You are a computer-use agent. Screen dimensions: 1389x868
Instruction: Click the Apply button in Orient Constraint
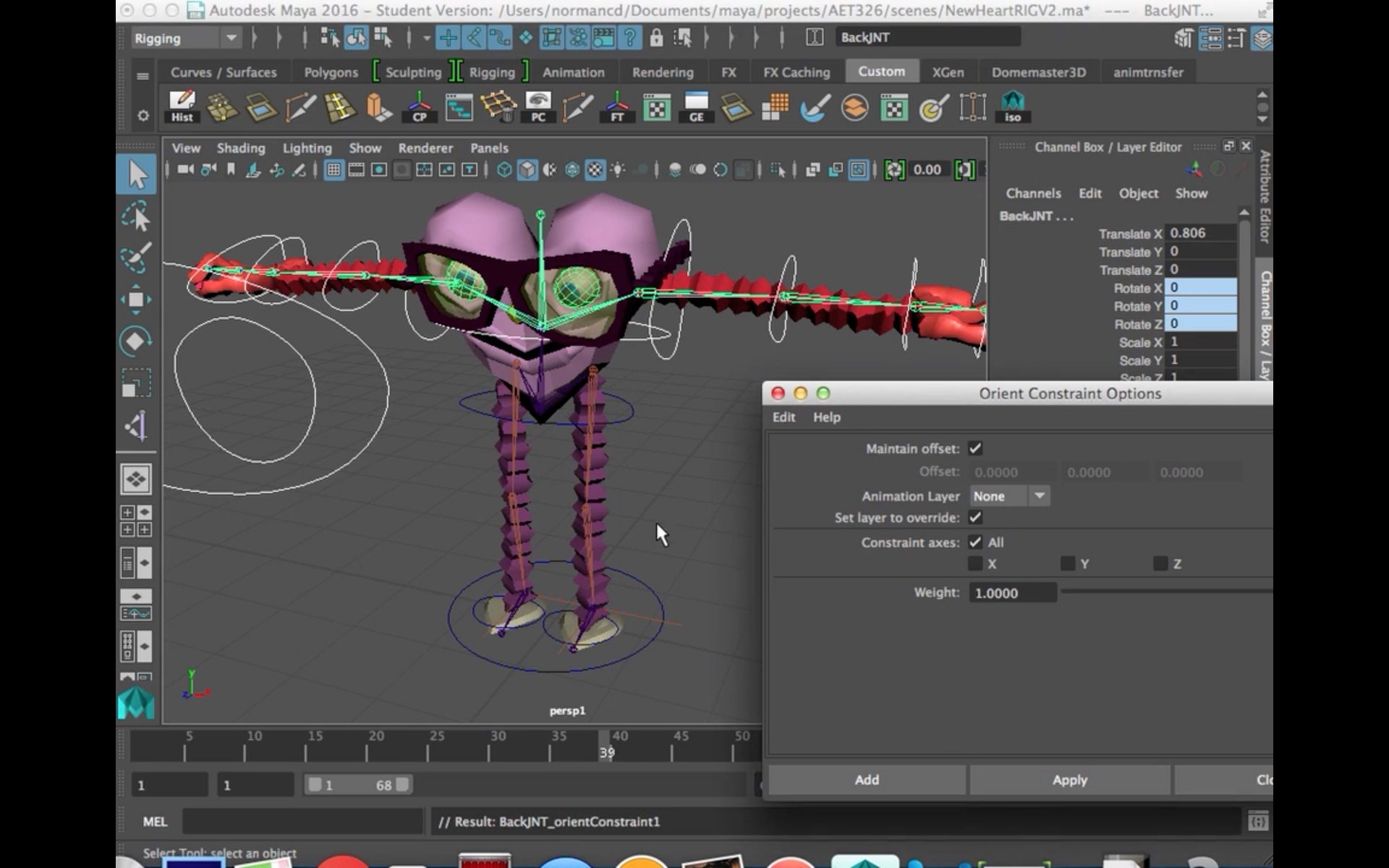tap(1069, 779)
